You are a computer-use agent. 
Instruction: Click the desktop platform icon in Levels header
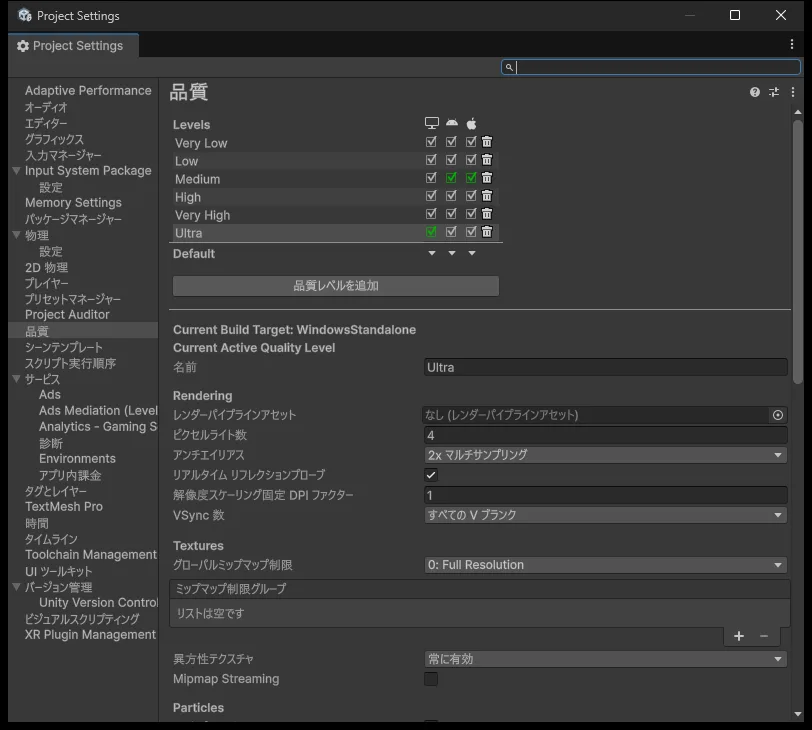(431, 123)
